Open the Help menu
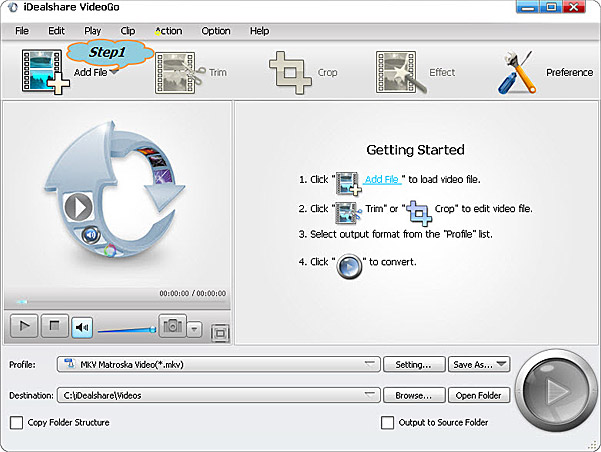601x452 pixels. click(x=259, y=31)
